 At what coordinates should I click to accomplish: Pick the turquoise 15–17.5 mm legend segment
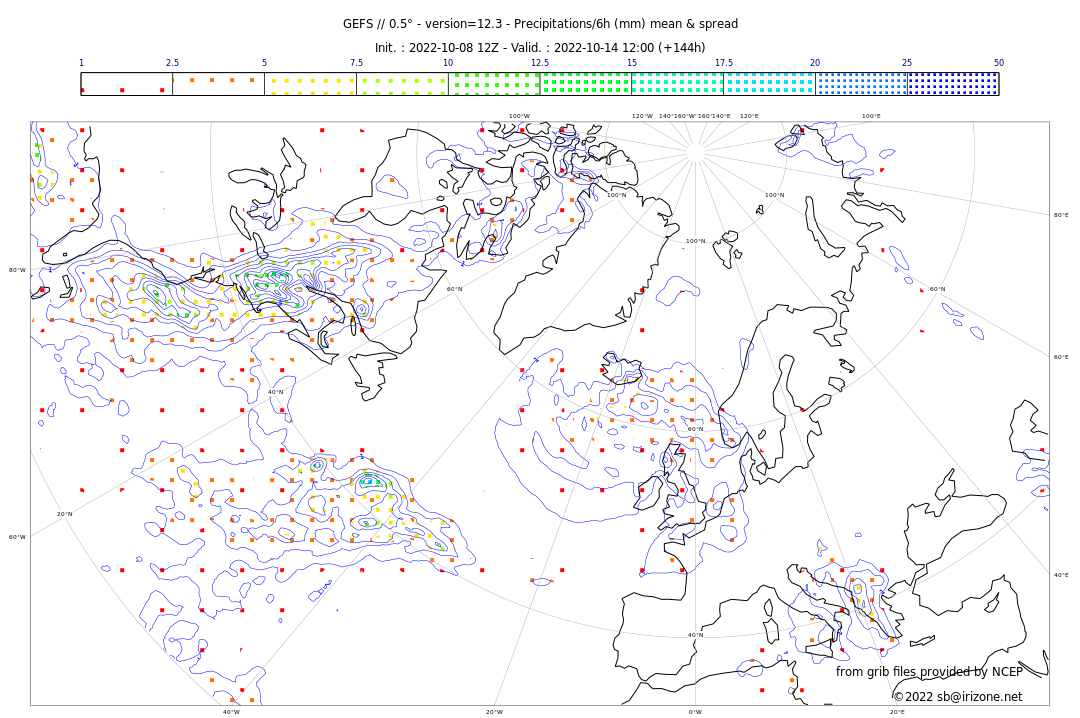click(x=678, y=84)
